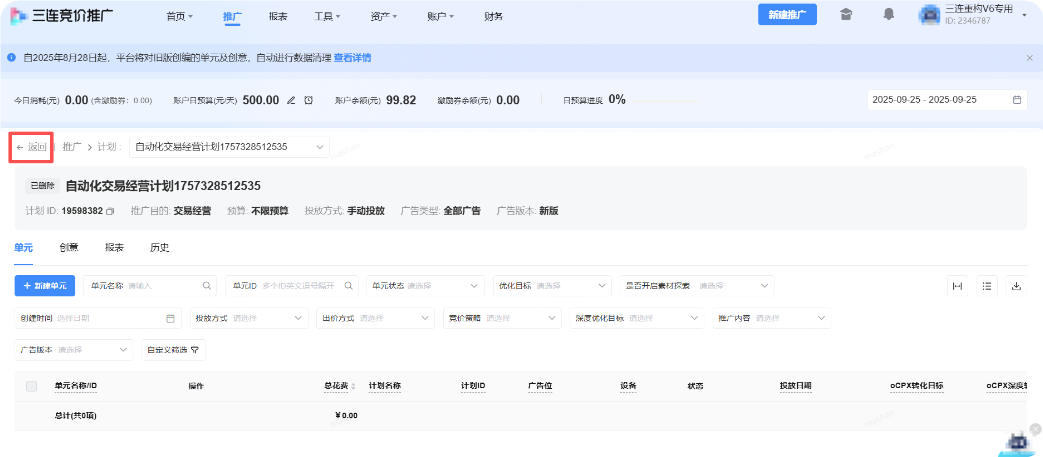Switch to the 历史 tab
The width and height of the screenshot is (1043, 457).
160,247
